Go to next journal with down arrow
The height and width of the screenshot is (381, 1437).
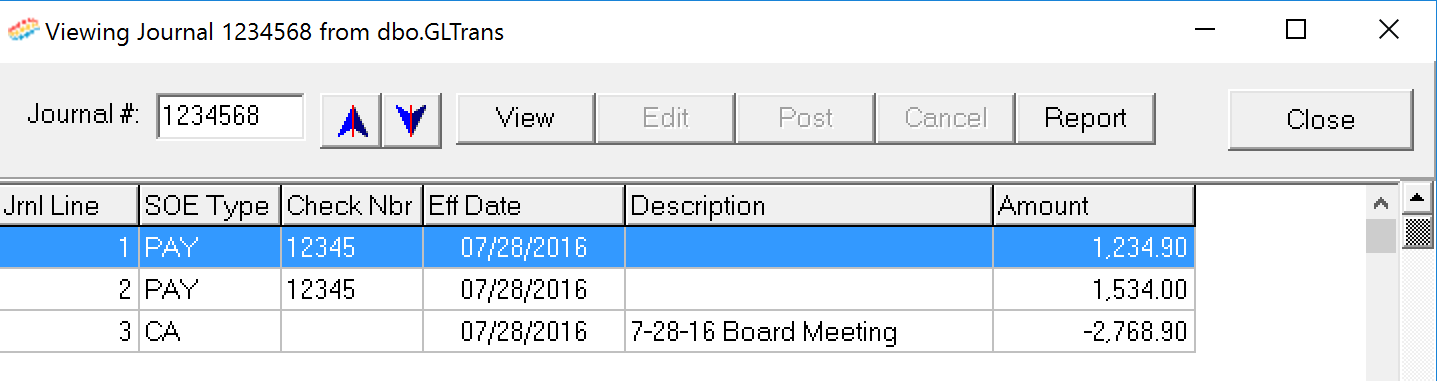click(411, 120)
